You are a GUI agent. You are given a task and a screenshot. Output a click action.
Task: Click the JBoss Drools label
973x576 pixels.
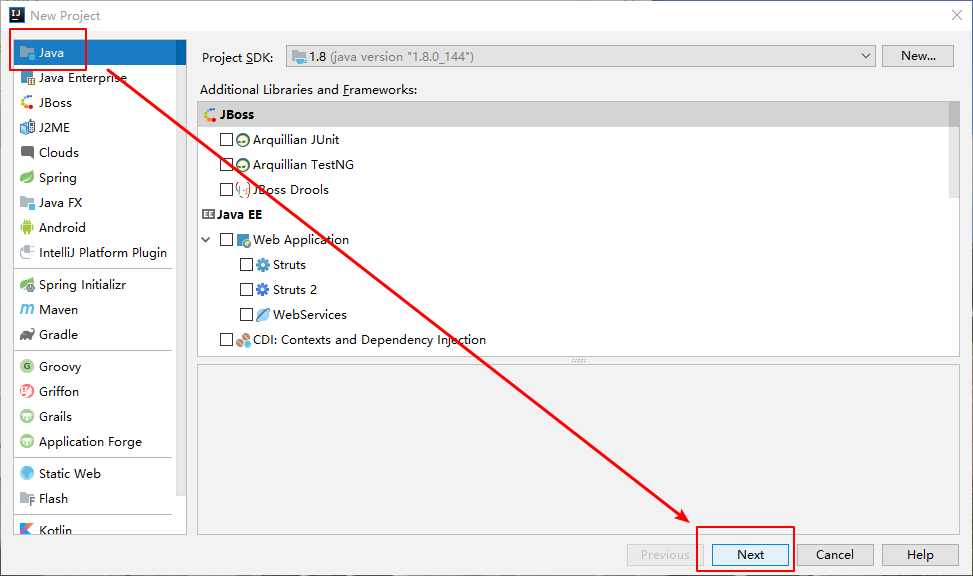pyautogui.click(x=291, y=189)
